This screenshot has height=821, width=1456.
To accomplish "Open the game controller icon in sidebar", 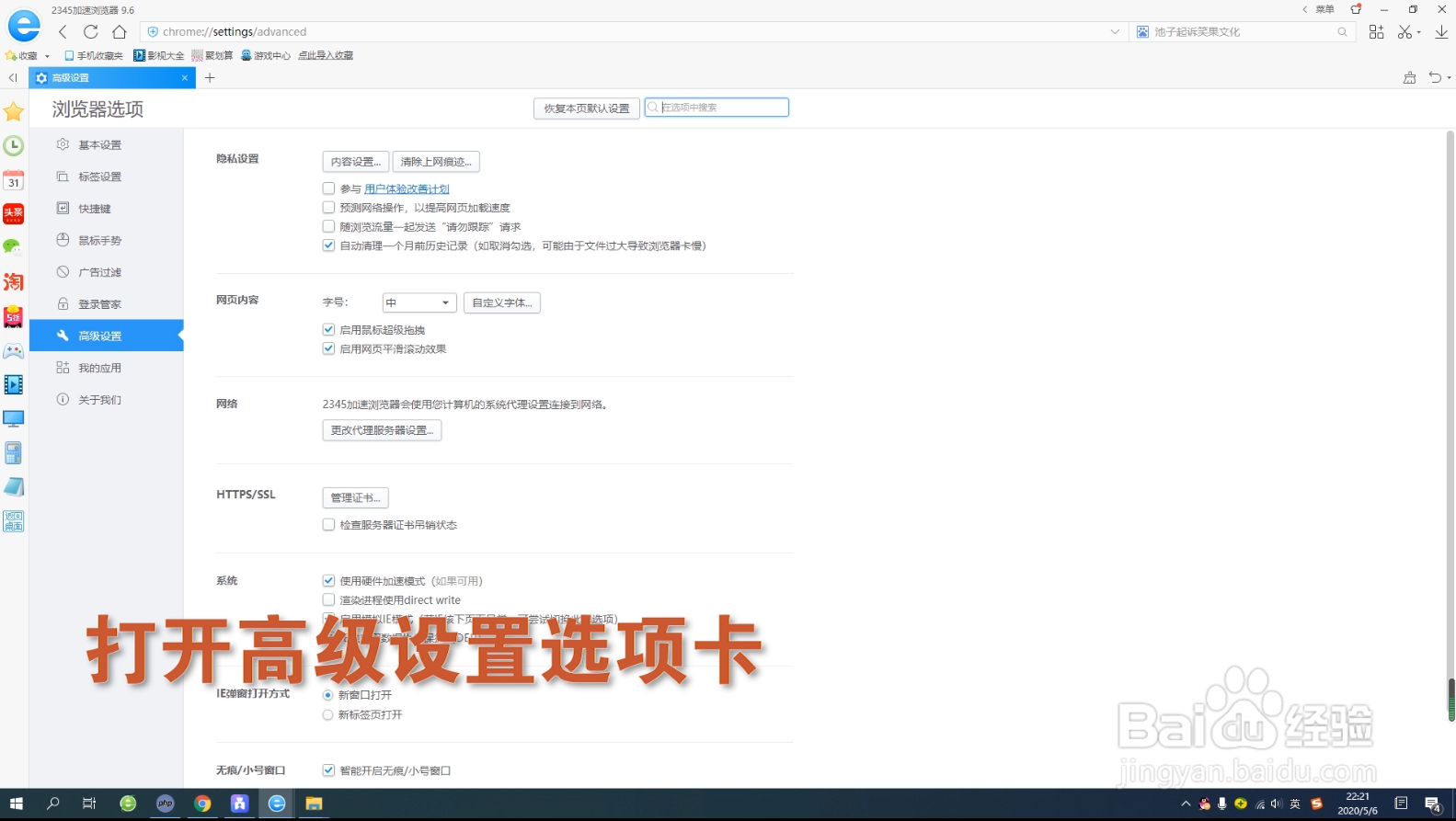I will 14,351.
